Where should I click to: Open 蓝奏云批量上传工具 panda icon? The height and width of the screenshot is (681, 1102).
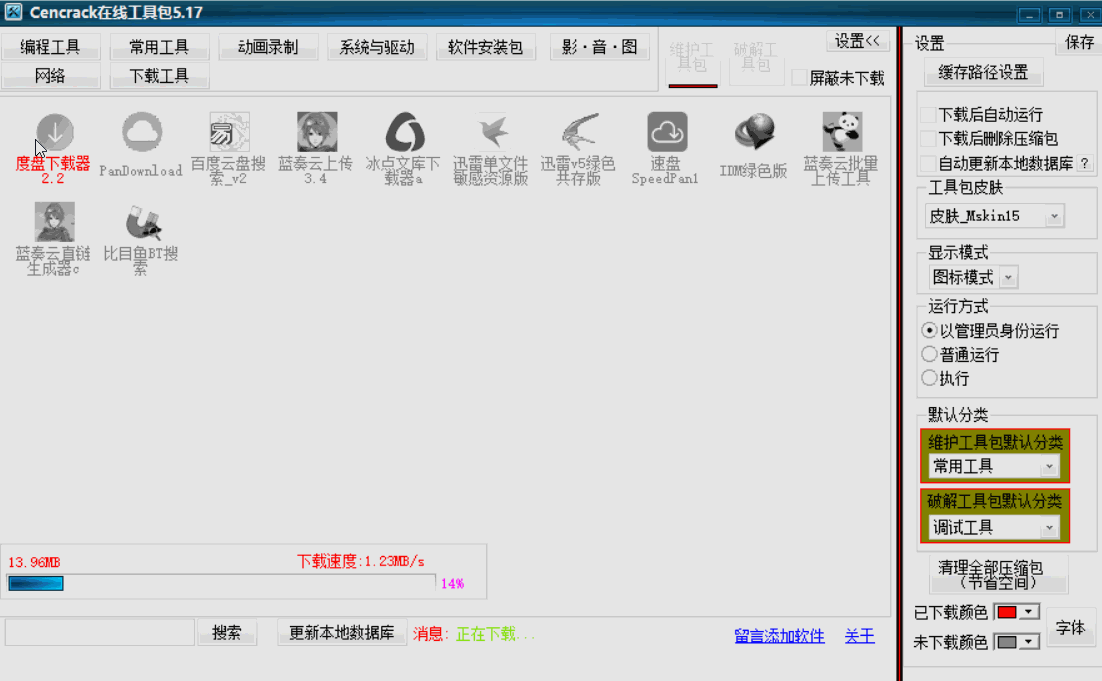point(841,132)
